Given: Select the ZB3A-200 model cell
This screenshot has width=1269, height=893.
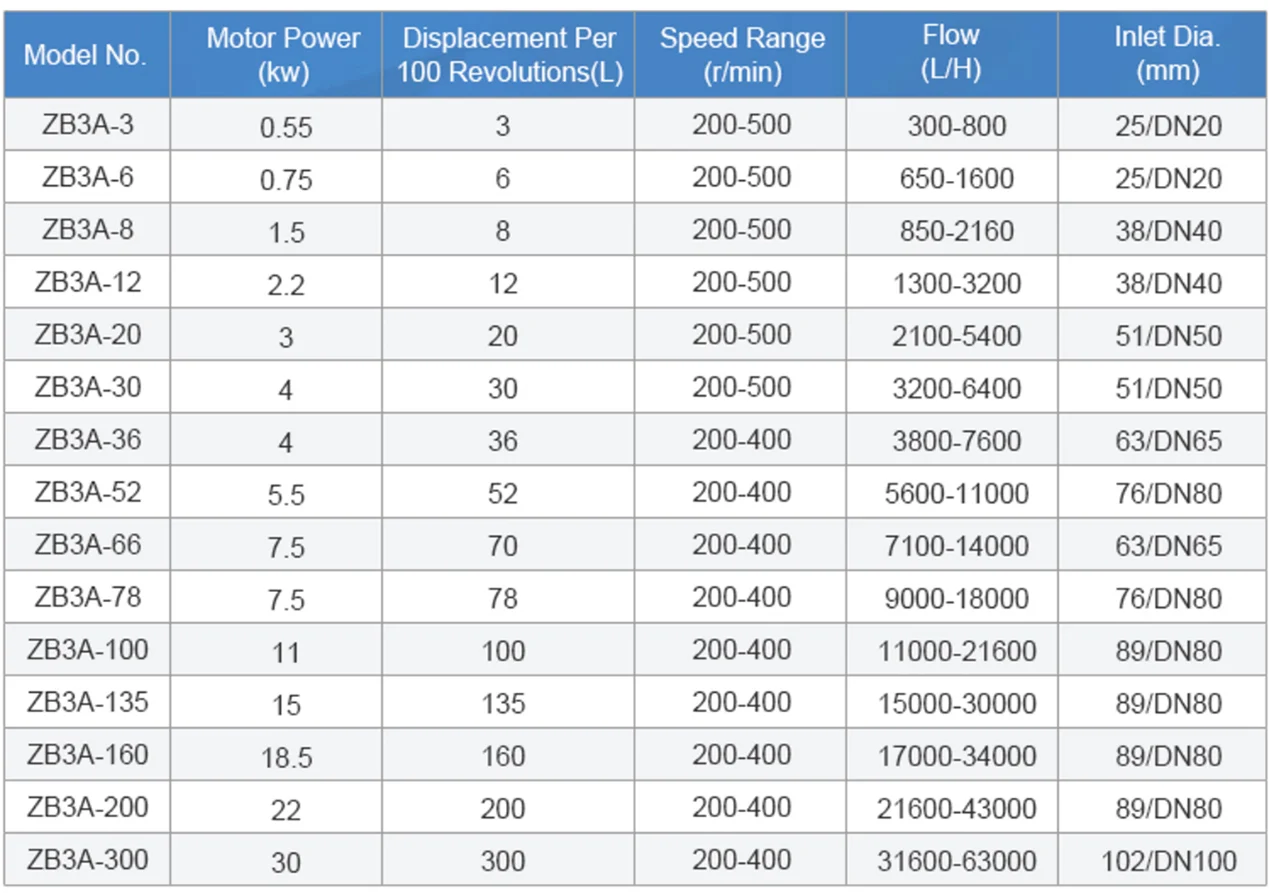Looking at the screenshot, I should point(87,806).
